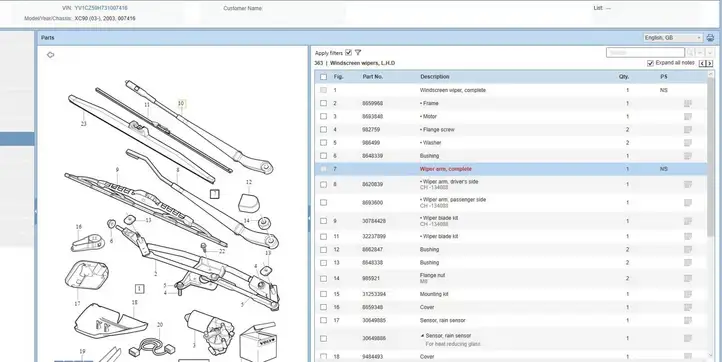Click the scrollbar up arrow in parts list
This screenshot has width=722, height=362.
point(711,73)
